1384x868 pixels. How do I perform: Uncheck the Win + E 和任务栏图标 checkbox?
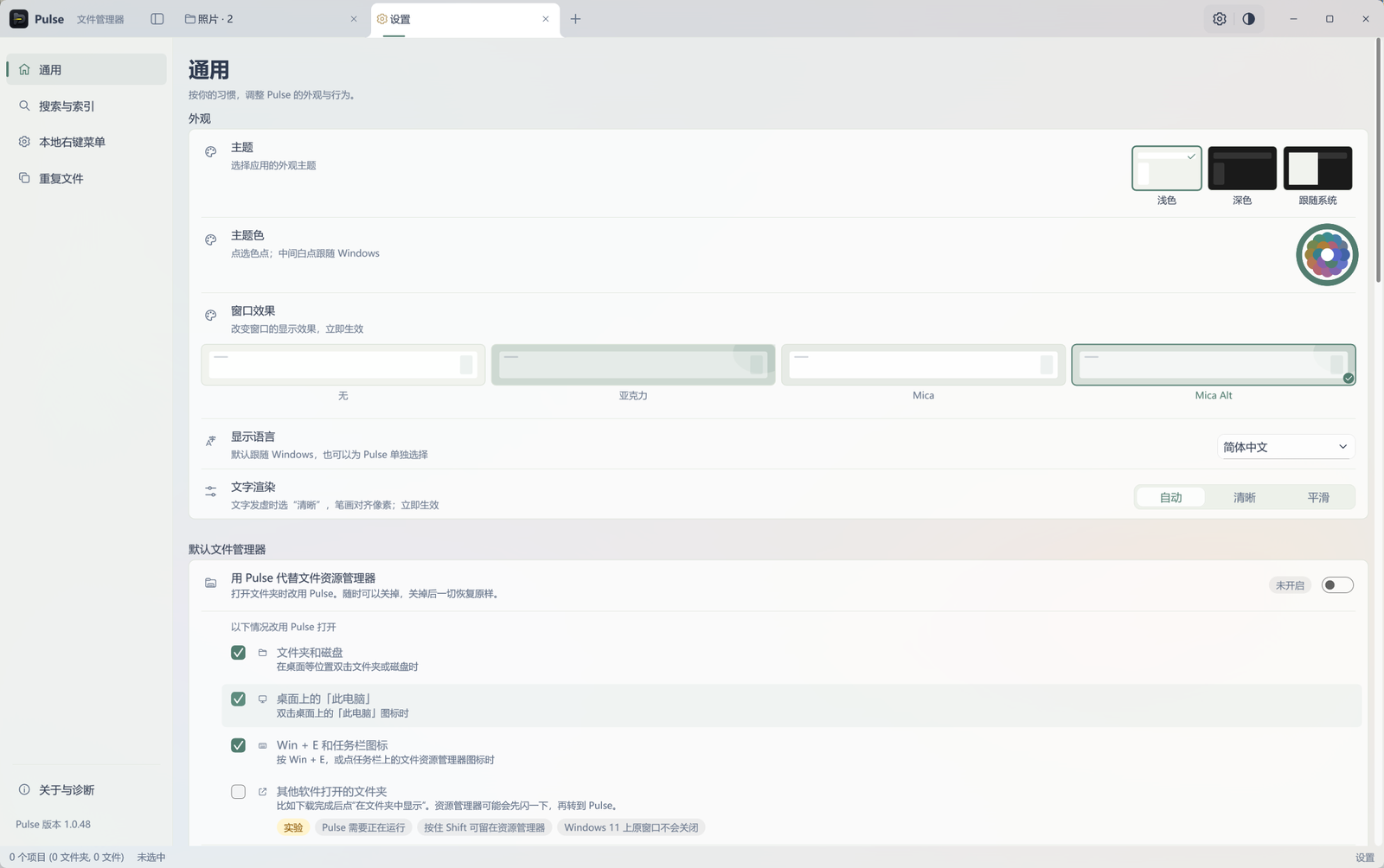[238, 745]
